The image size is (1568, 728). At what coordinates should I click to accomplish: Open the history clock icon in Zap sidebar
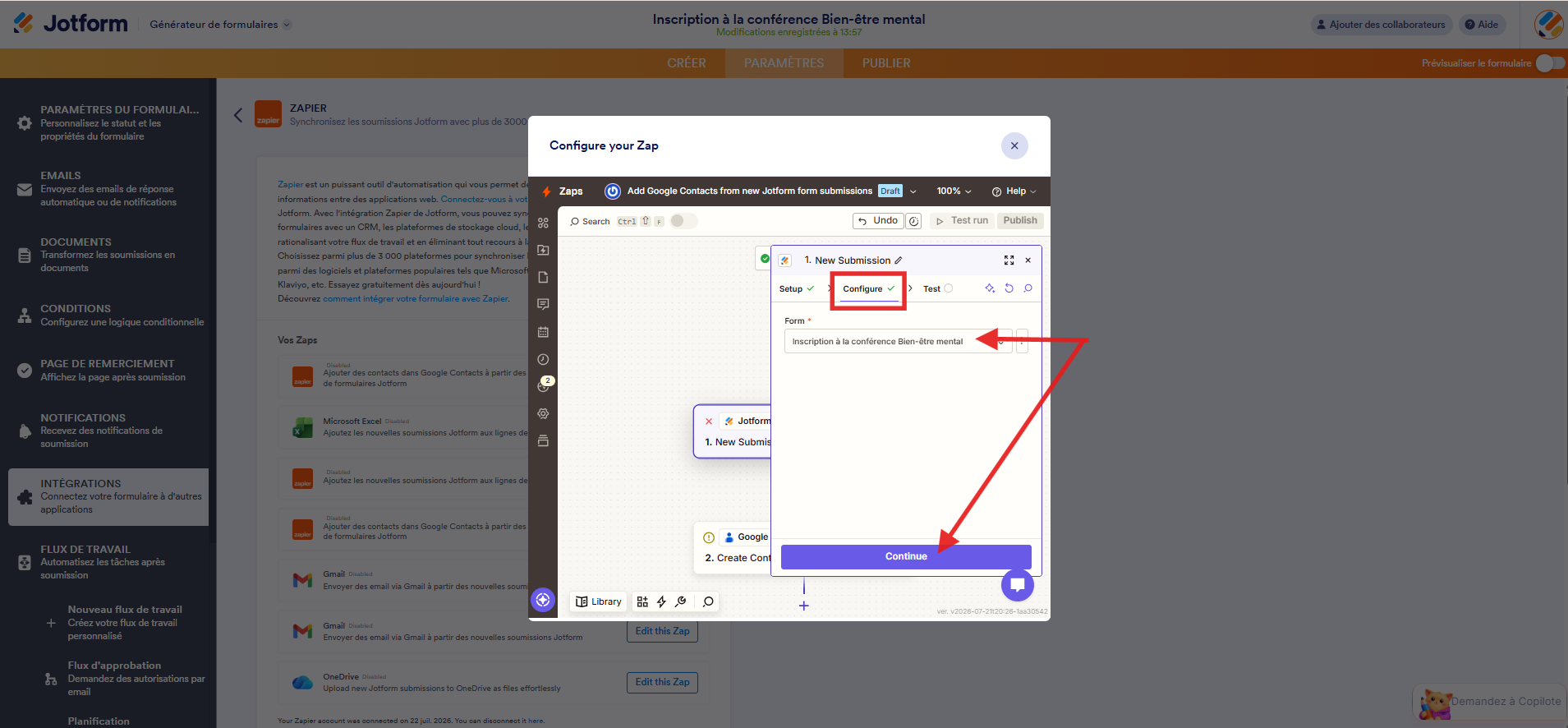point(543,360)
